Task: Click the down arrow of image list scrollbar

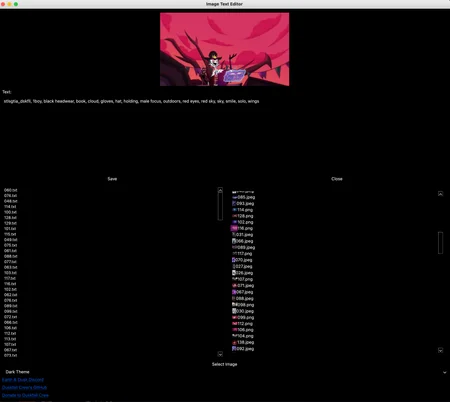Action: (440, 350)
